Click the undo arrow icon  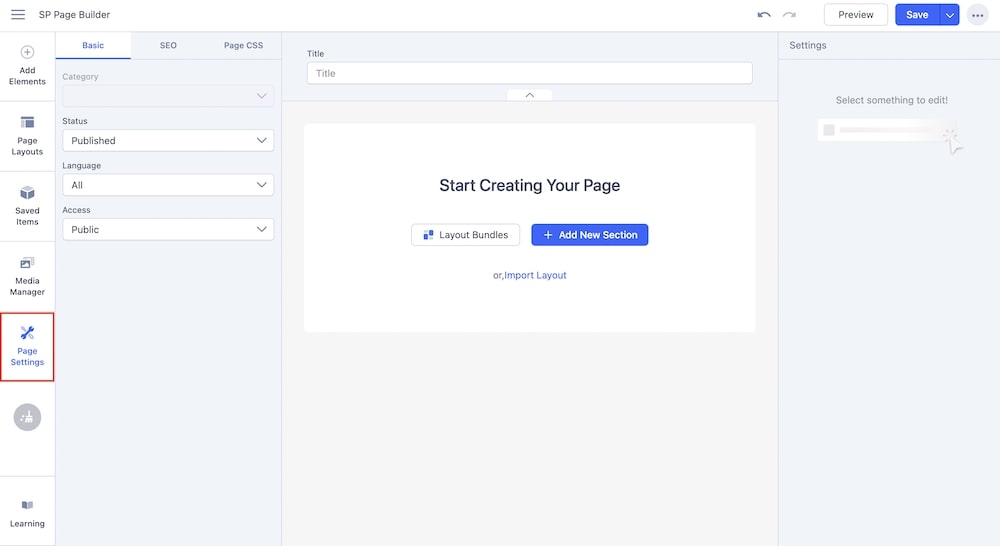pos(764,15)
